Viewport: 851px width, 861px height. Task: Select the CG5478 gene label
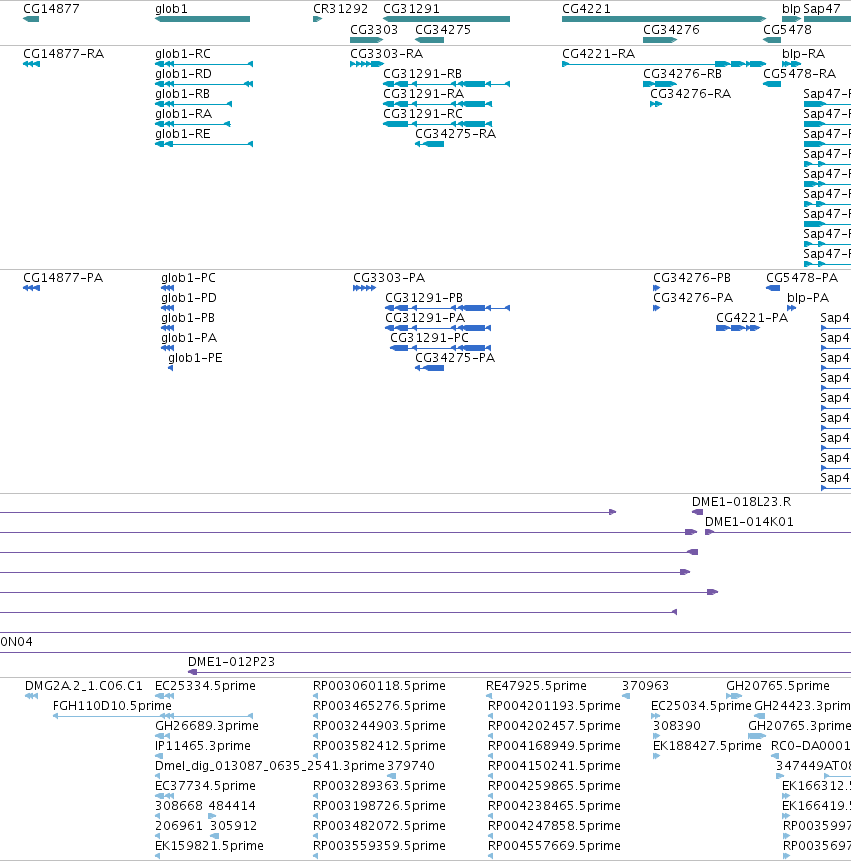pos(787,30)
